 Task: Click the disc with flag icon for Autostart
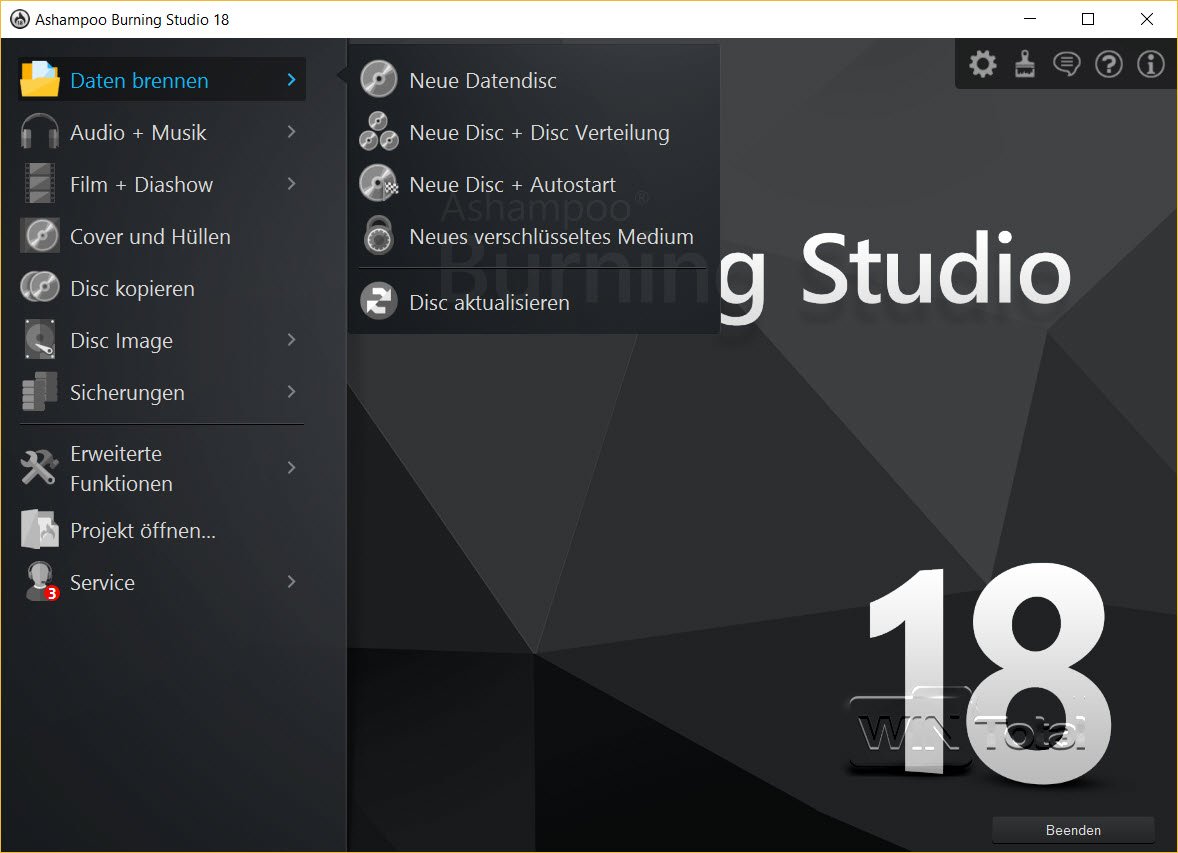[x=379, y=183]
